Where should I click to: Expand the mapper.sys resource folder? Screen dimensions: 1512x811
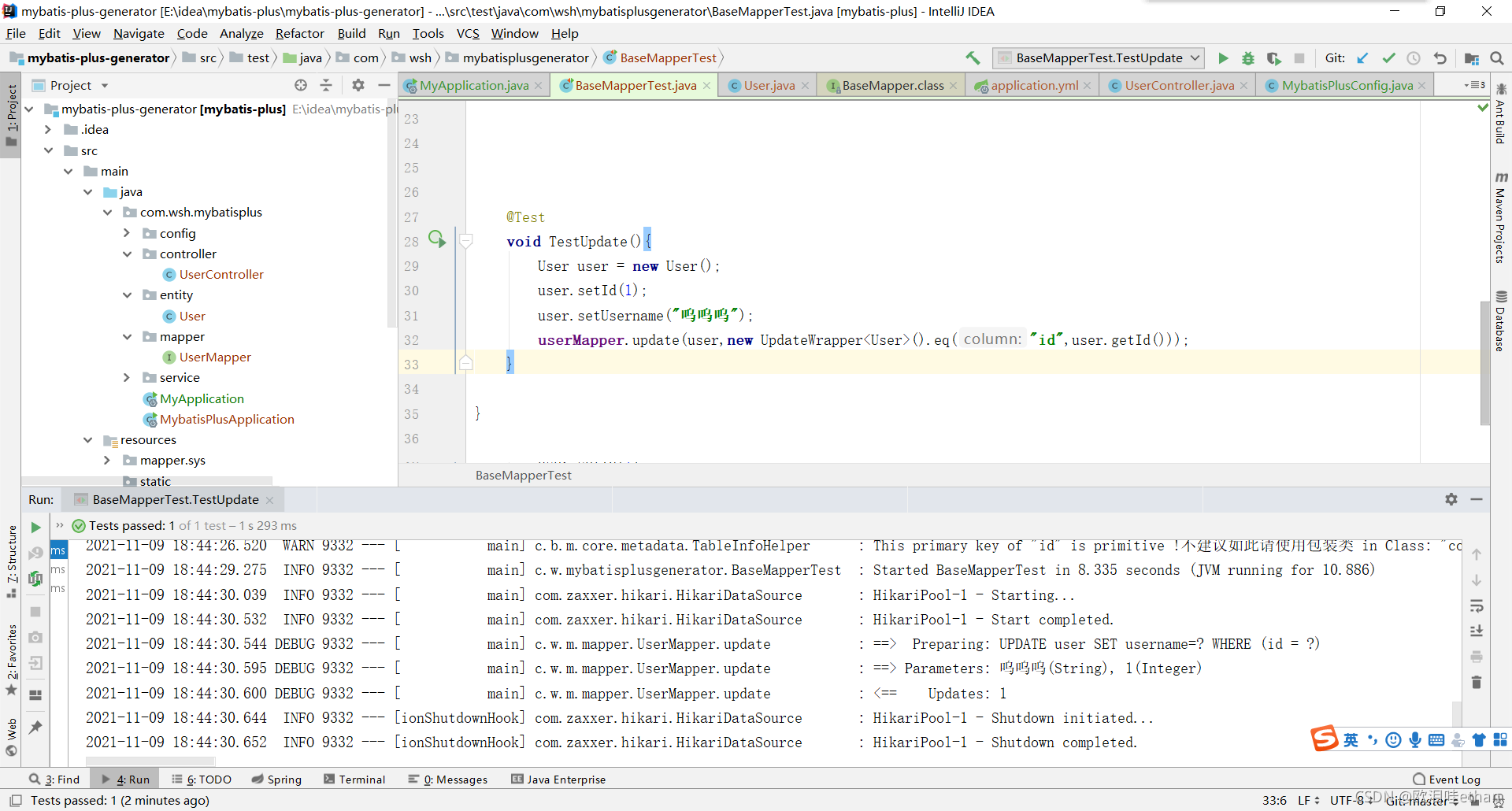107,460
